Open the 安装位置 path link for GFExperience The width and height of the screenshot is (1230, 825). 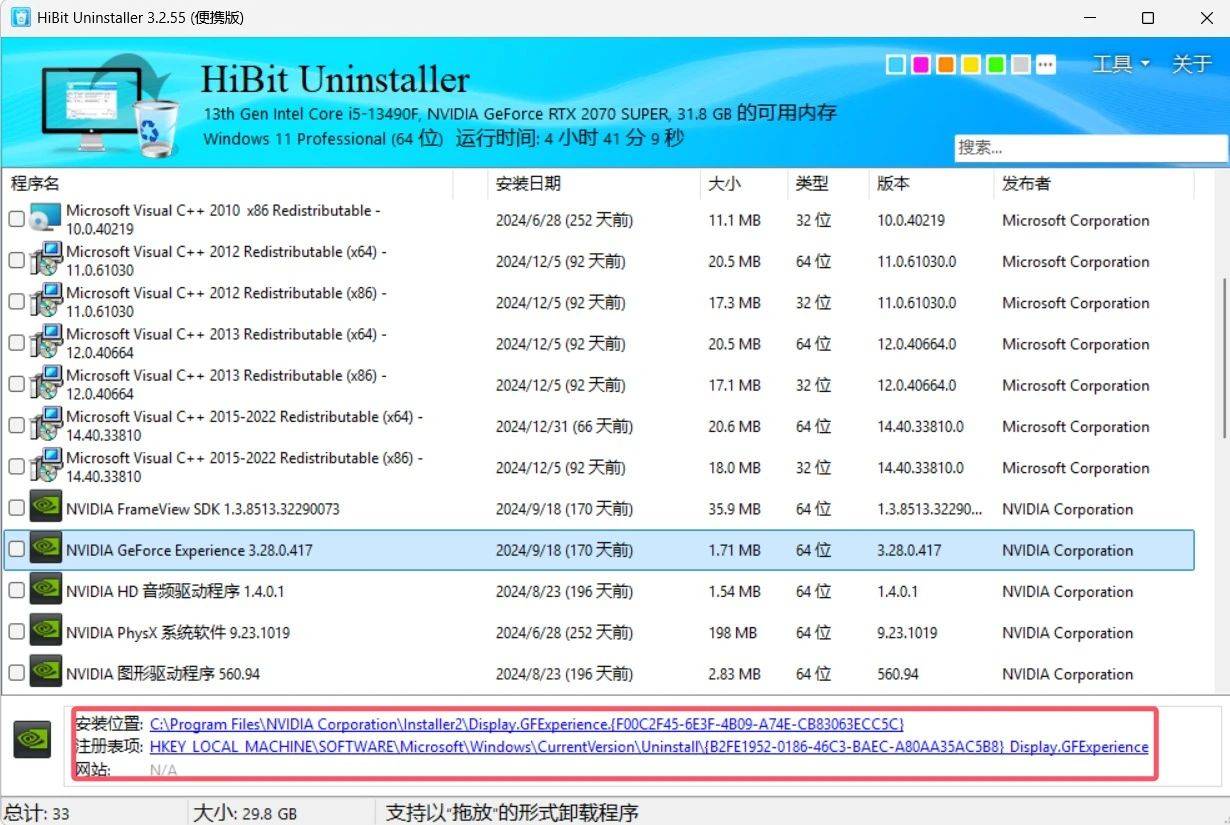tap(527, 723)
